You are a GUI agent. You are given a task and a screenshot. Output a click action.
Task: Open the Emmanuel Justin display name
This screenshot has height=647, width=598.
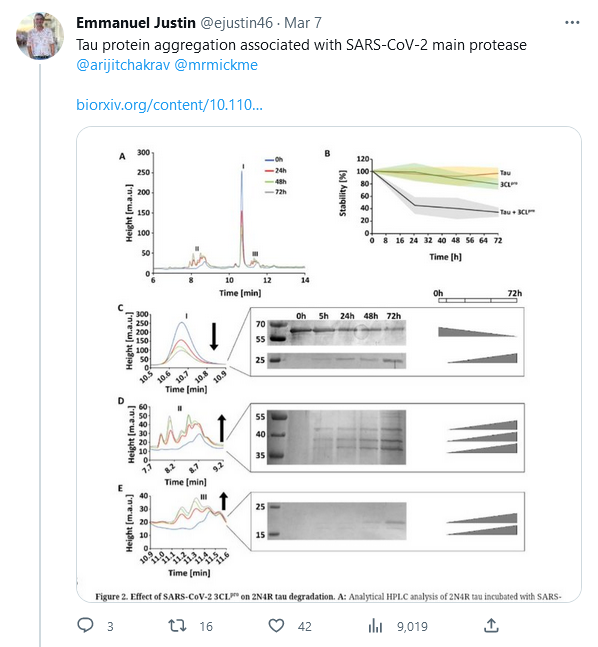point(136,23)
